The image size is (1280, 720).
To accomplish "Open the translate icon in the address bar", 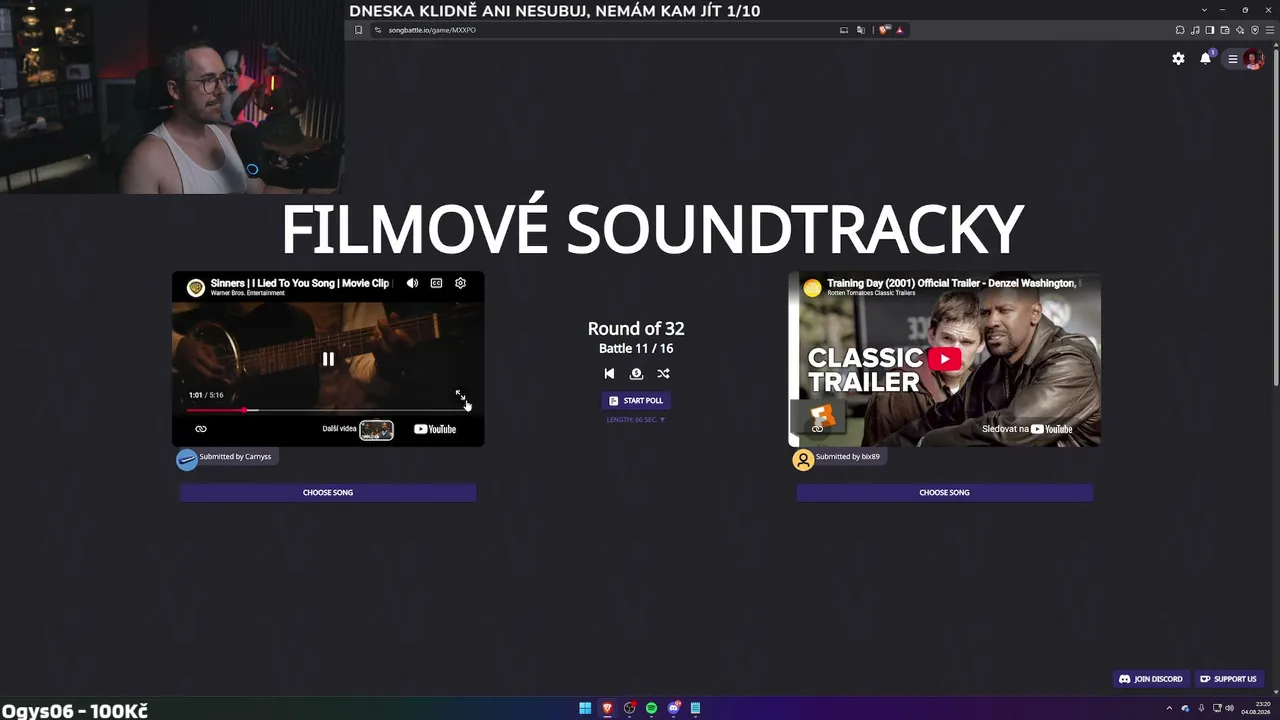I will pos(861,30).
